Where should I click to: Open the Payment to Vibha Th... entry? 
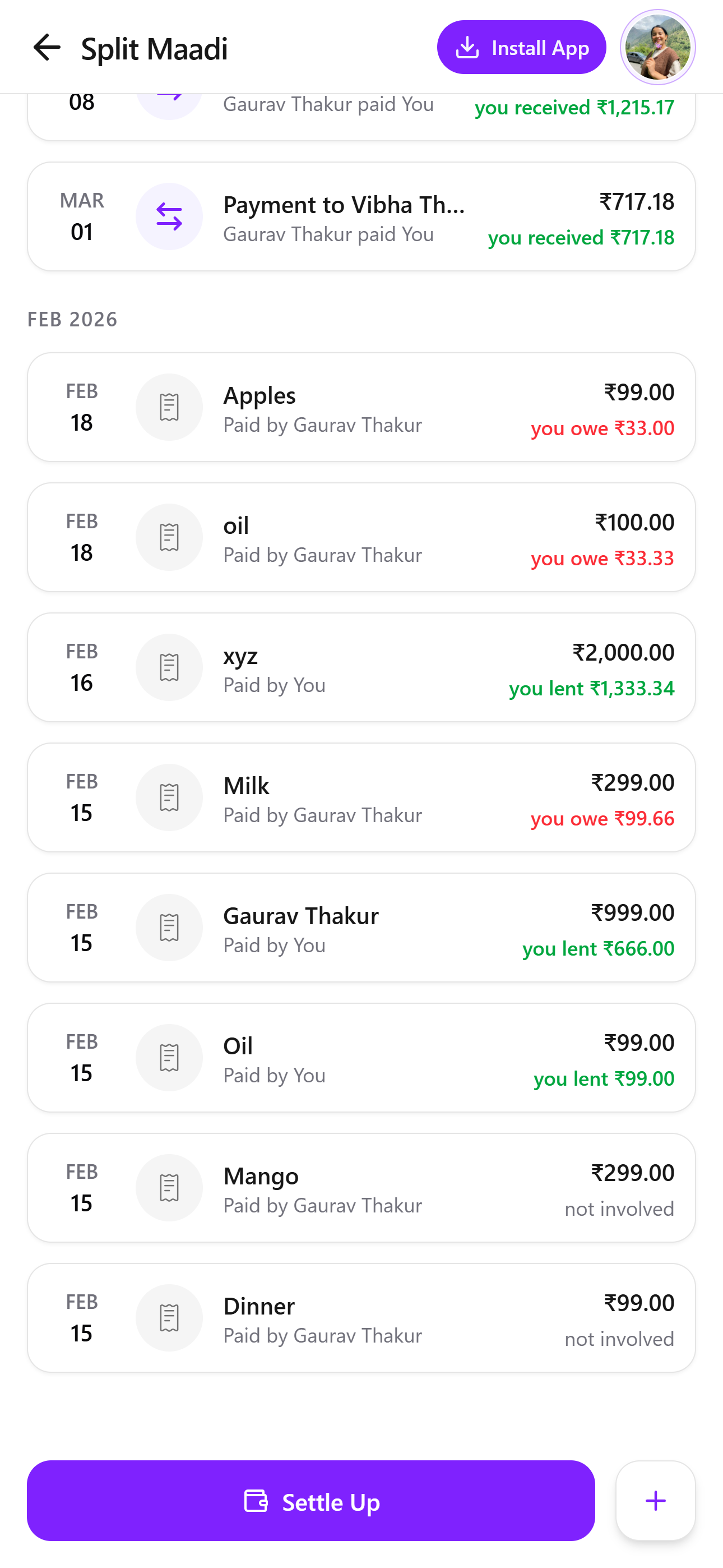click(344, 206)
